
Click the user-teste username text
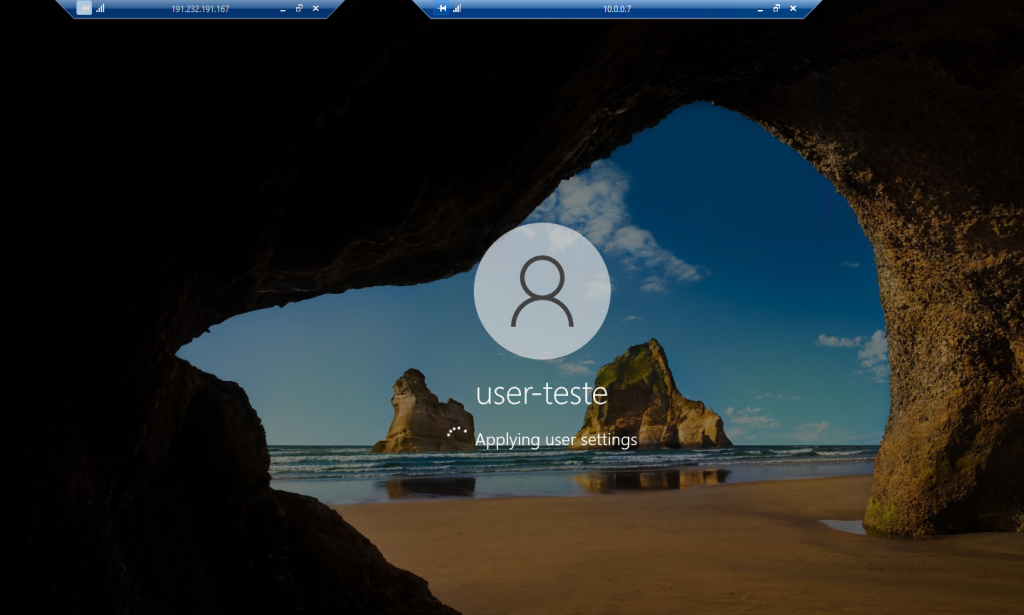click(x=542, y=393)
